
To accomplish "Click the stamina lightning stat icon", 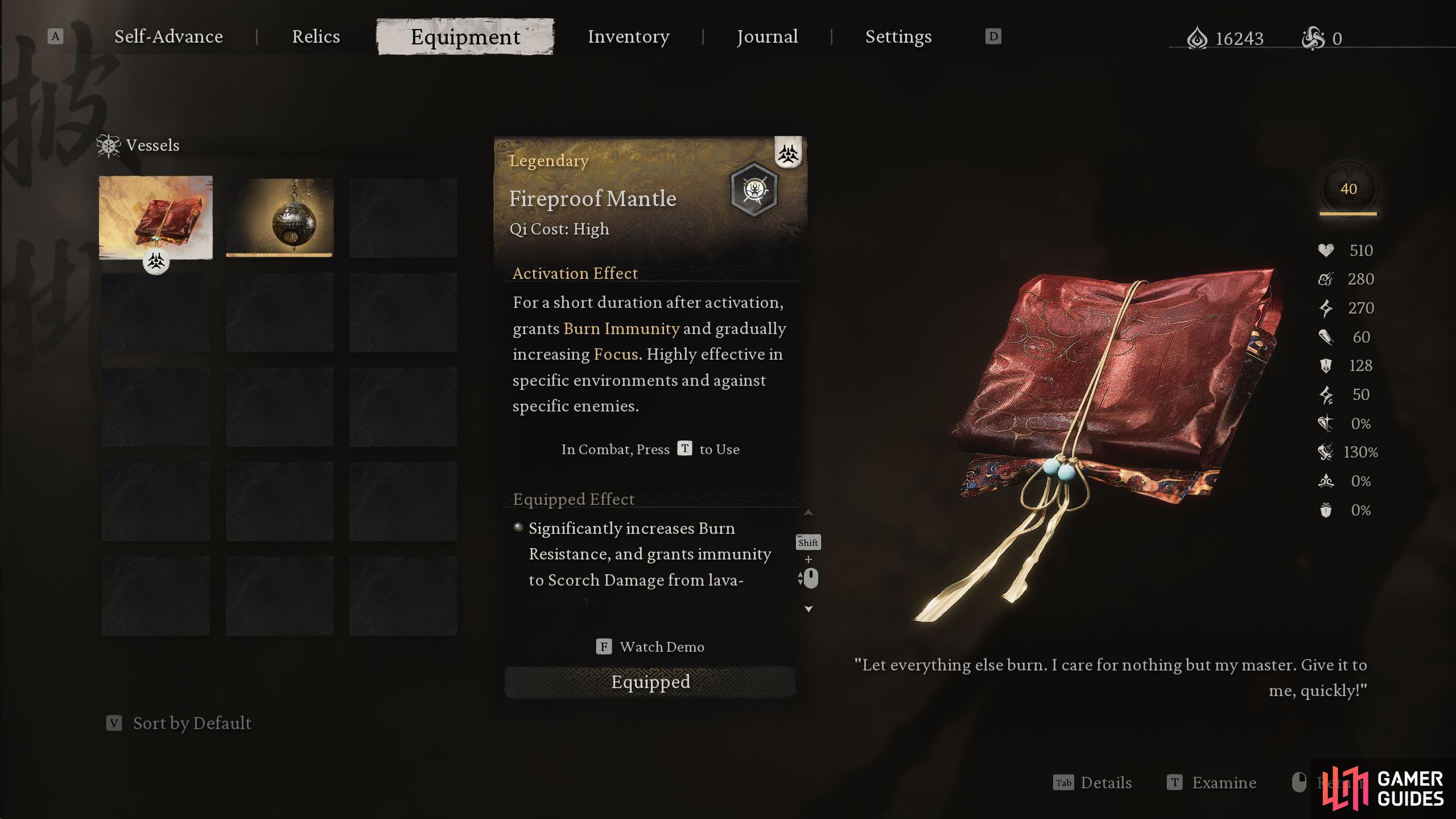I will (x=1326, y=308).
